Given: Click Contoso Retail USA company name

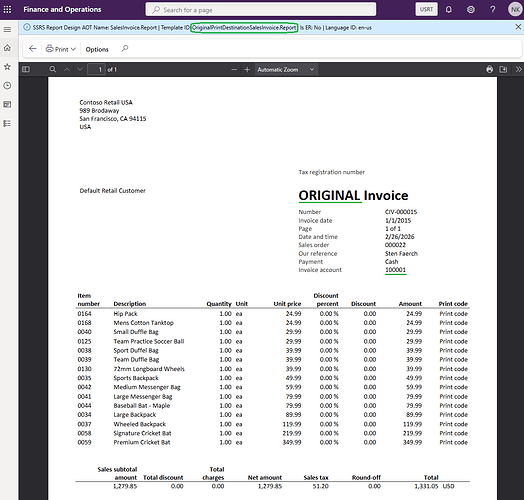Looking at the screenshot, I should click(106, 102).
